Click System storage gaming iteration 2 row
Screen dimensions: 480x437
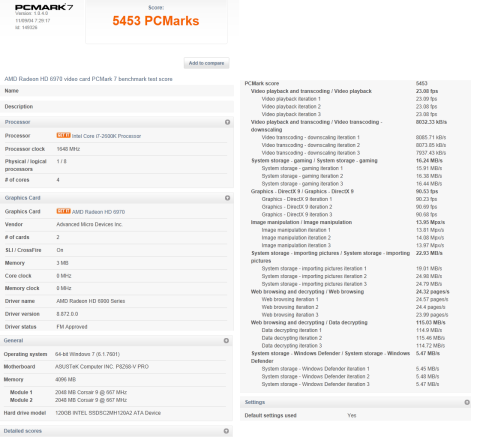pyautogui.click(x=352, y=176)
